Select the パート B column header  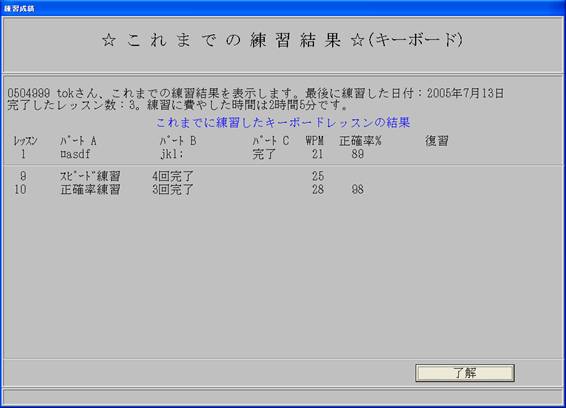(178, 141)
